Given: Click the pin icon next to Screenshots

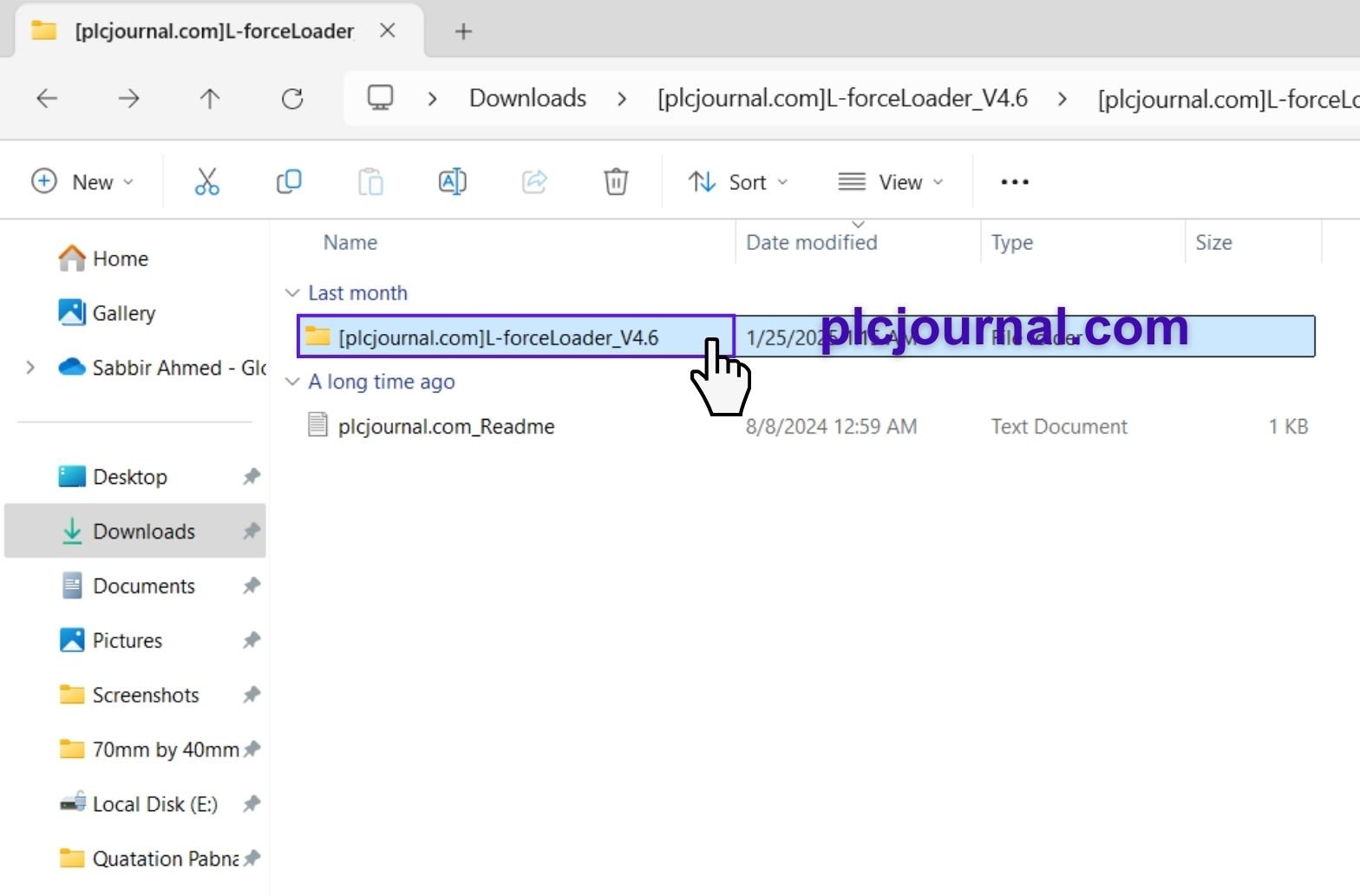Looking at the screenshot, I should 252,696.
